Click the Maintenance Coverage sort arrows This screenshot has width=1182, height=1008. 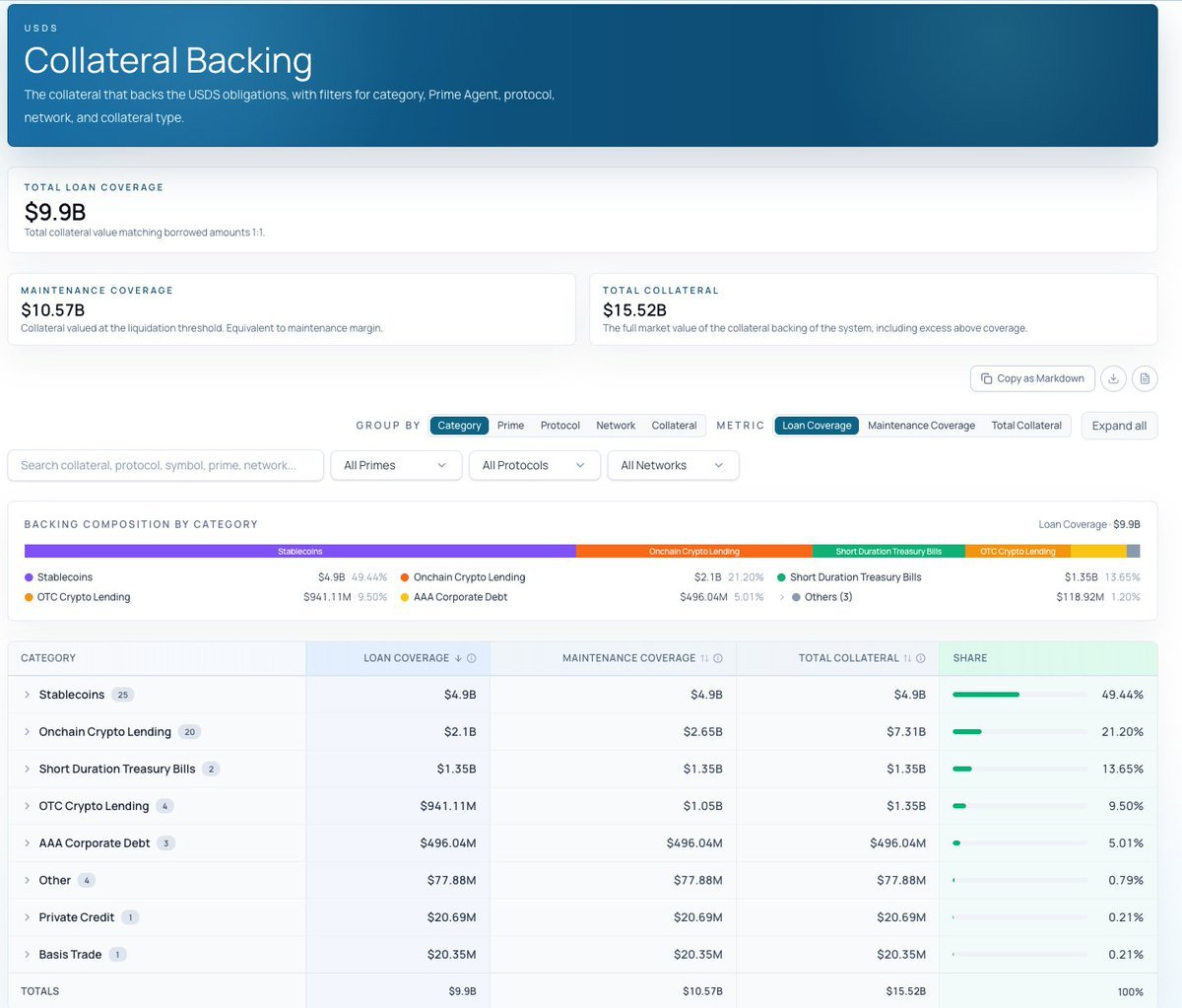tap(704, 658)
